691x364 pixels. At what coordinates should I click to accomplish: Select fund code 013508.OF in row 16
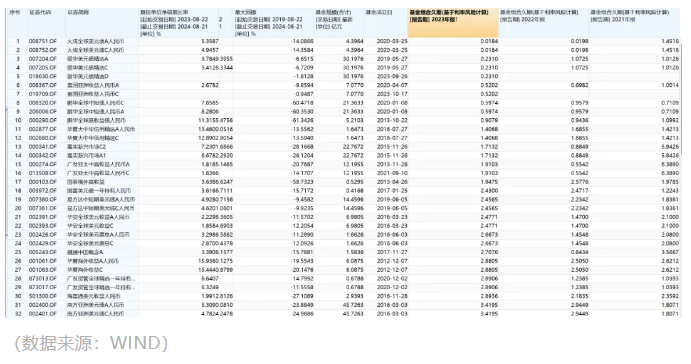(x=43, y=173)
